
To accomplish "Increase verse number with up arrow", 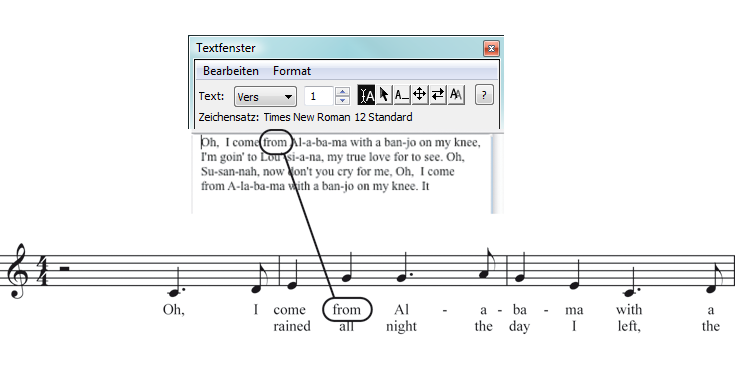I will pos(343,91).
